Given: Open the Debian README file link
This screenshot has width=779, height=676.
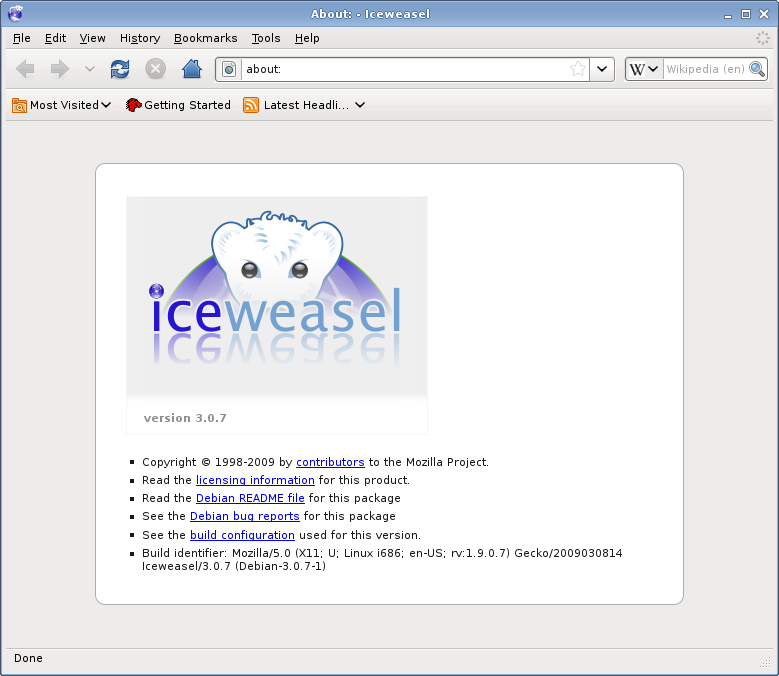Looking at the screenshot, I should click(x=250, y=498).
